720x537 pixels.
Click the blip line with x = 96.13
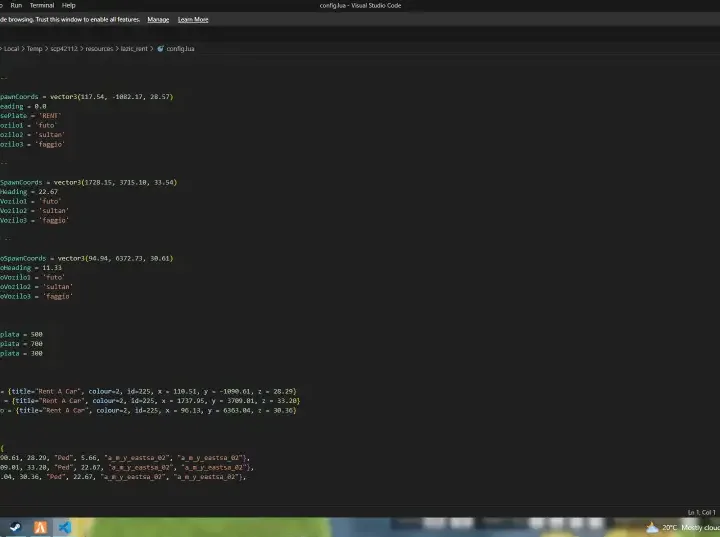(x=148, y=411)
